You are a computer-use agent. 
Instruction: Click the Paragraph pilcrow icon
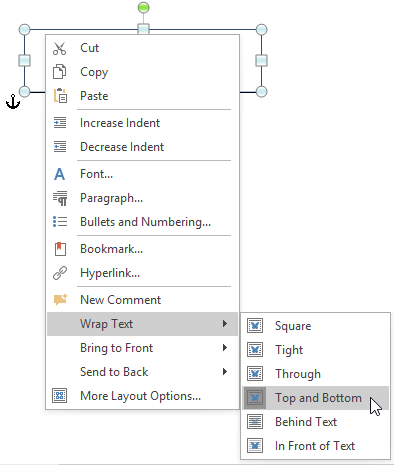60,198
